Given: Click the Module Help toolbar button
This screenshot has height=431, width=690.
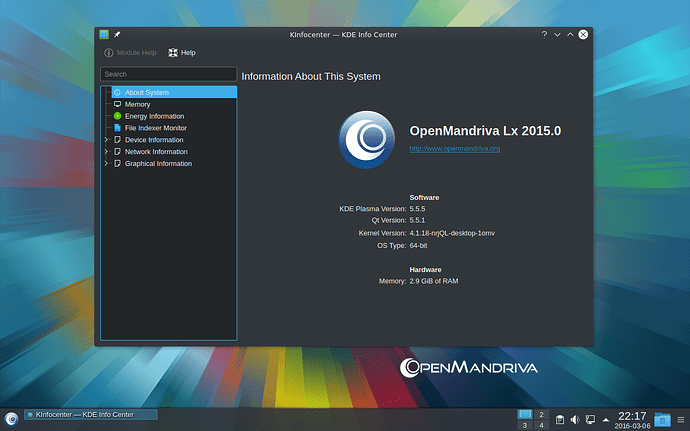Looking at the screenshot, I should tap(130, 53).
